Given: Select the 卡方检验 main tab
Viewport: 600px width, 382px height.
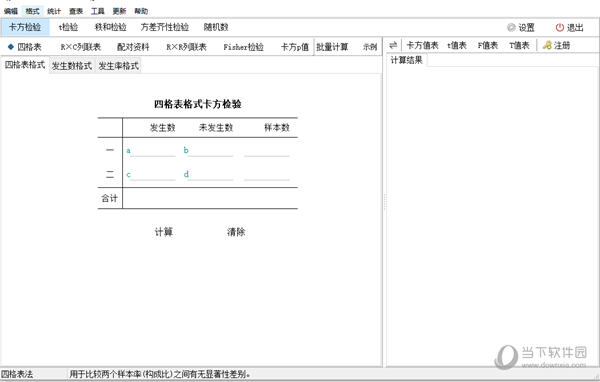Looking at the screenshot, I should pyautogui.click(x=25, y=27).
